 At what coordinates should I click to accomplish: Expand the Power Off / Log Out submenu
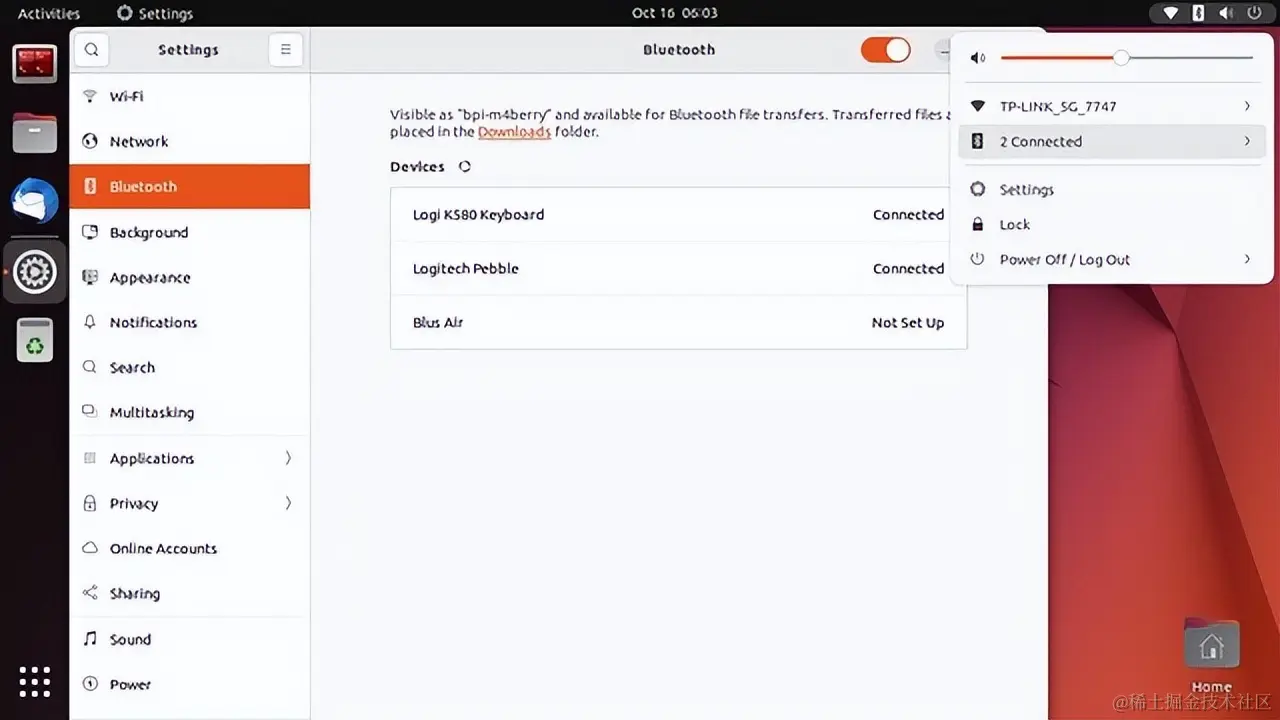coord(1247,259)
